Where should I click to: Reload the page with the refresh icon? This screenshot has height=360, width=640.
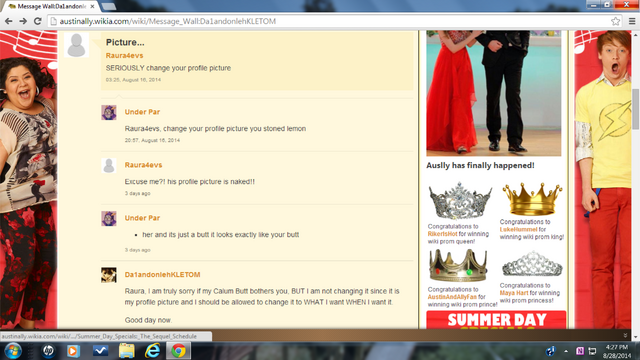coord(38,21)
